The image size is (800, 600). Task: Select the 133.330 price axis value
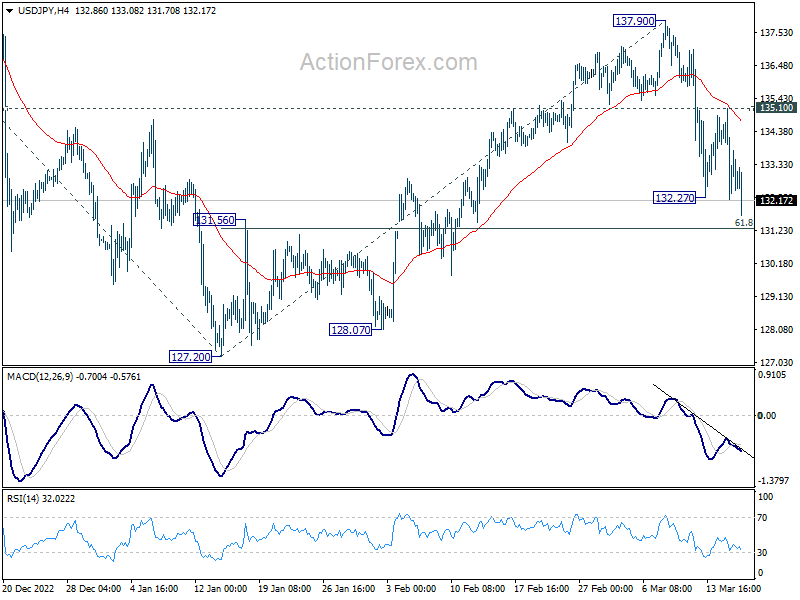(776, 165)
